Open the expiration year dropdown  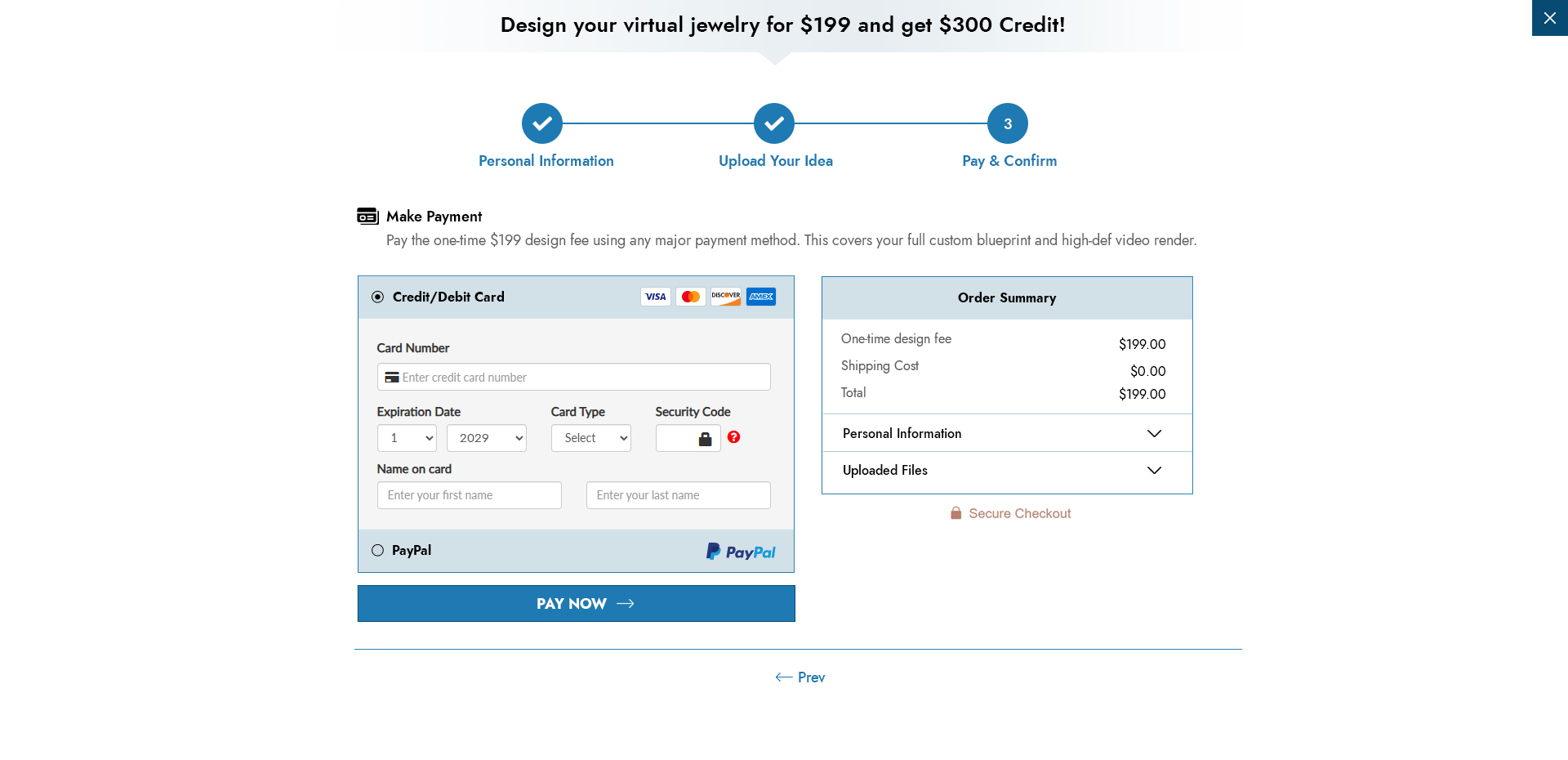[x=486, y=438]
